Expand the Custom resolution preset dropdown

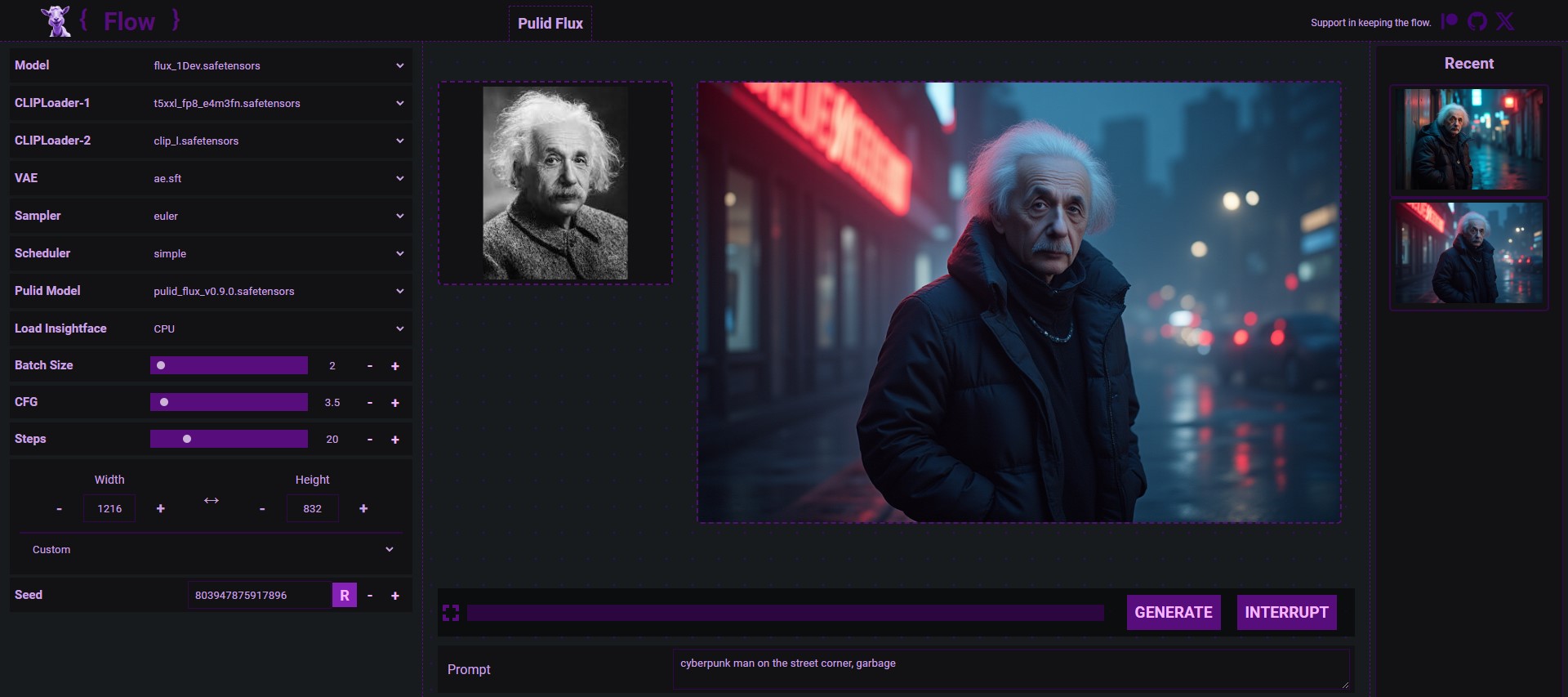[x=212, y=550]
